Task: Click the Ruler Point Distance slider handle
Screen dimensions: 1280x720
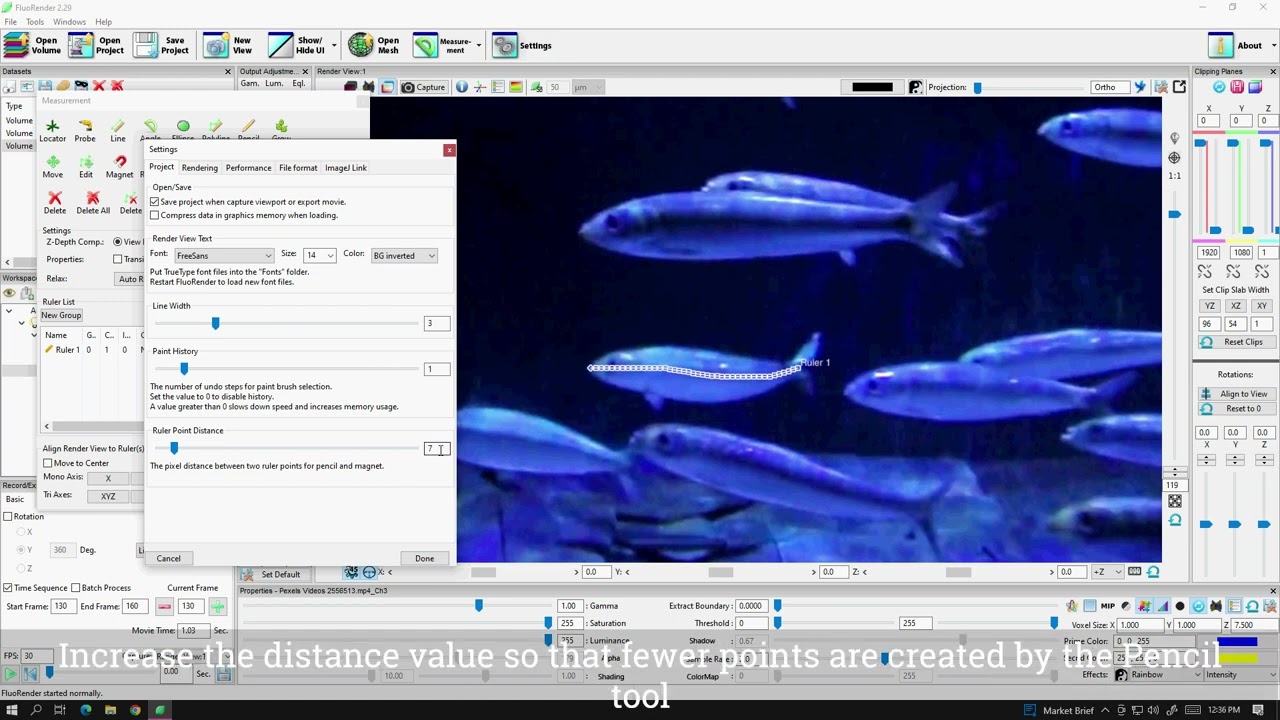Action: point(174,448)
